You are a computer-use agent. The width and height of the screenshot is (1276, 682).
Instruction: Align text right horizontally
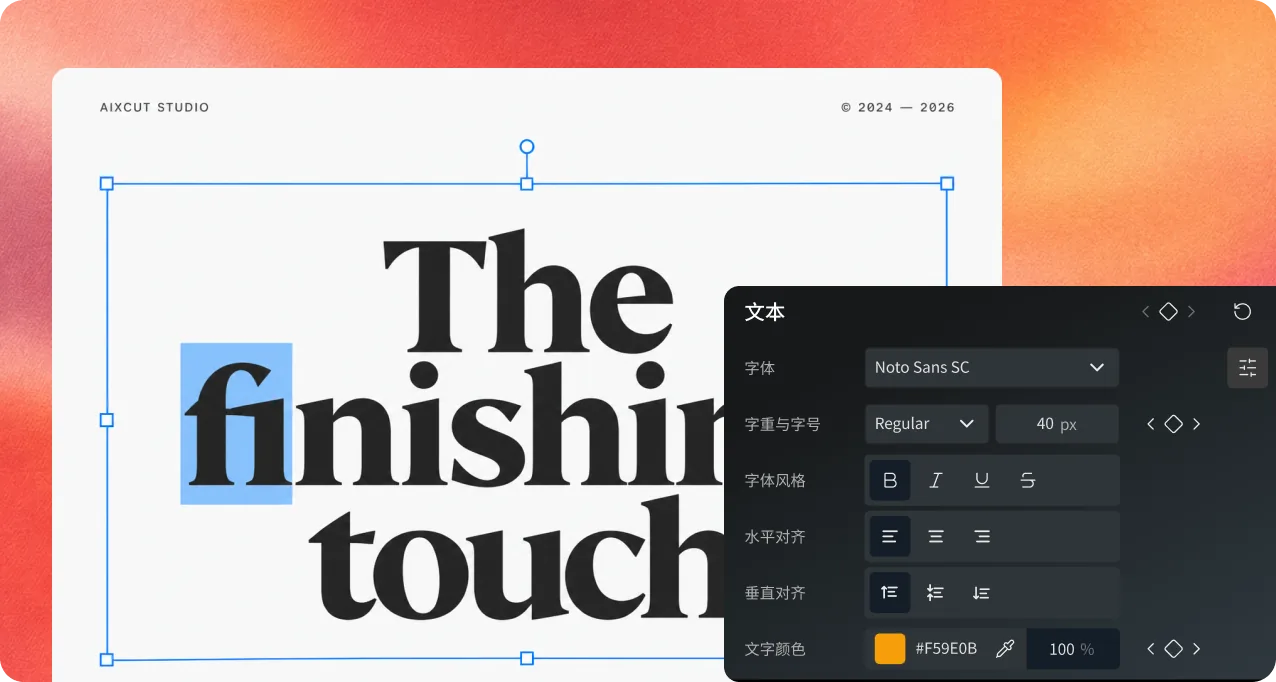(982, 537)
